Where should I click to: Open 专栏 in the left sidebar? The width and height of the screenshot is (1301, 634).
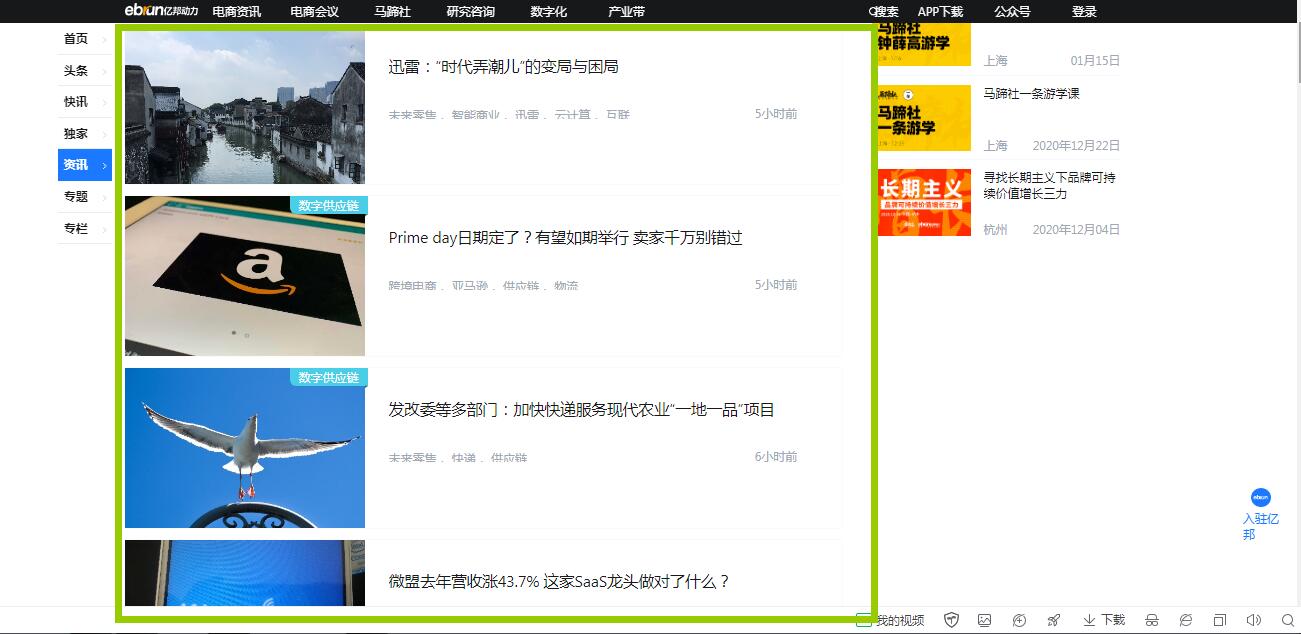point(76,229)
